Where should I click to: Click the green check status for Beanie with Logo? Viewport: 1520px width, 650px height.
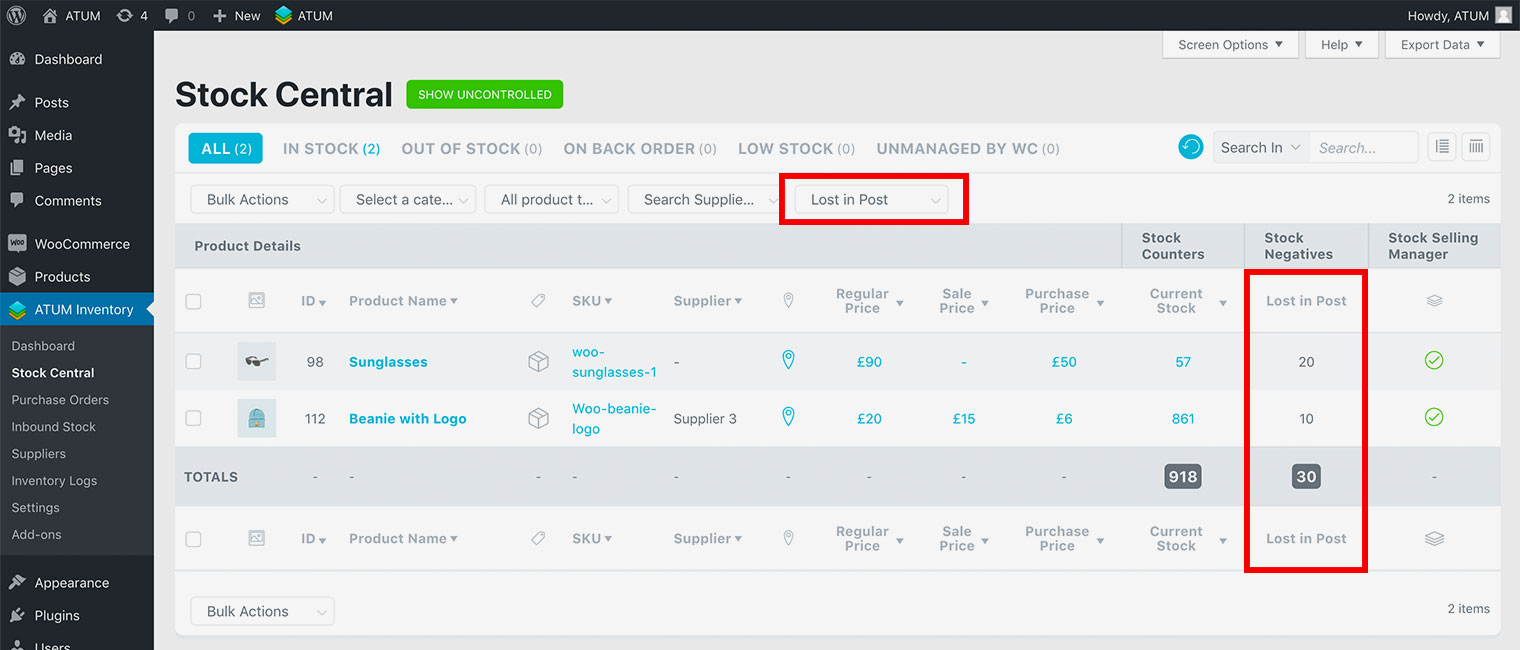pos(1434,417)
